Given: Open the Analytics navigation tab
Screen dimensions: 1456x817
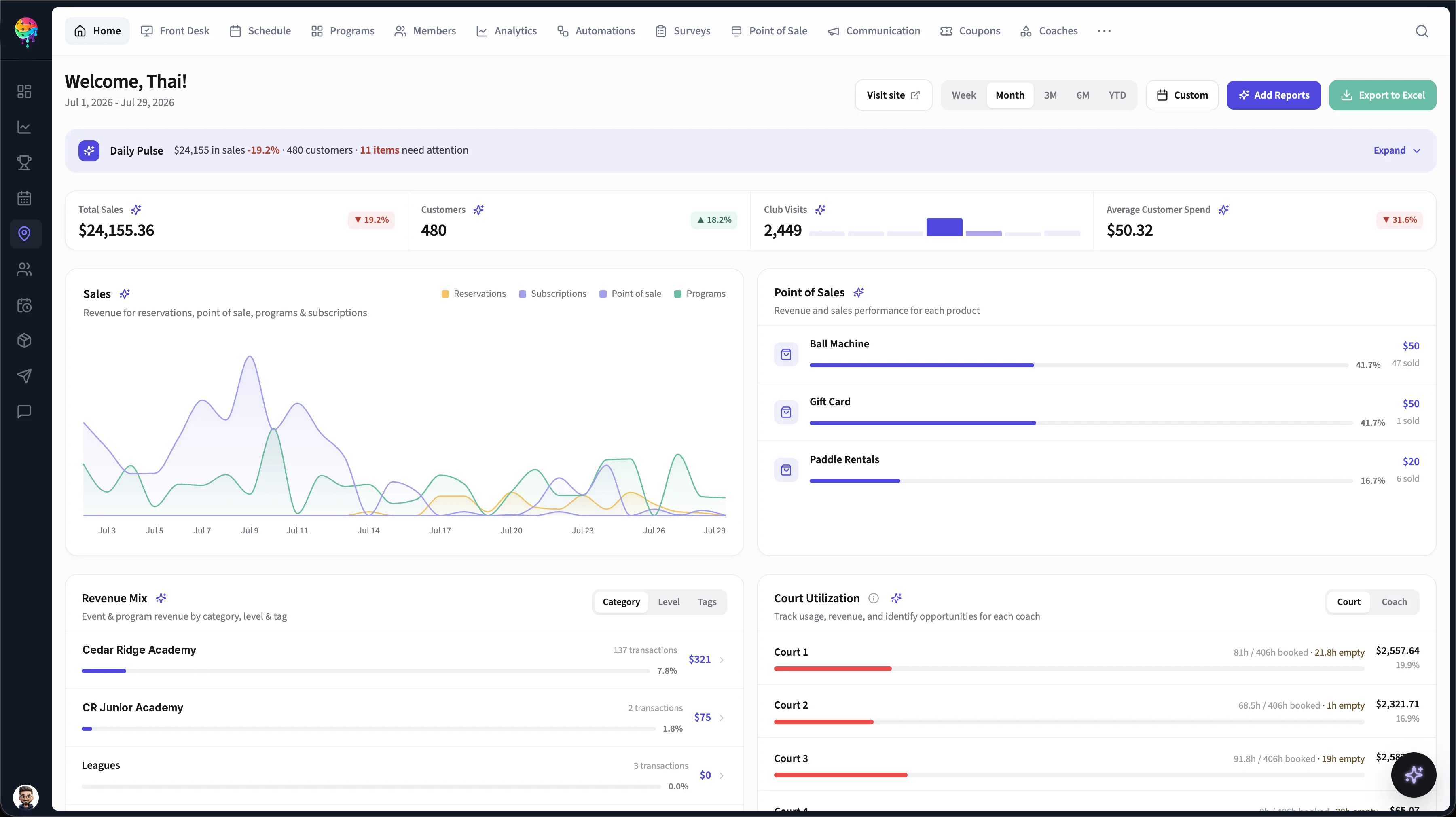Looking at the screenshot, I should pyautogui.click(x=506, y=31).
